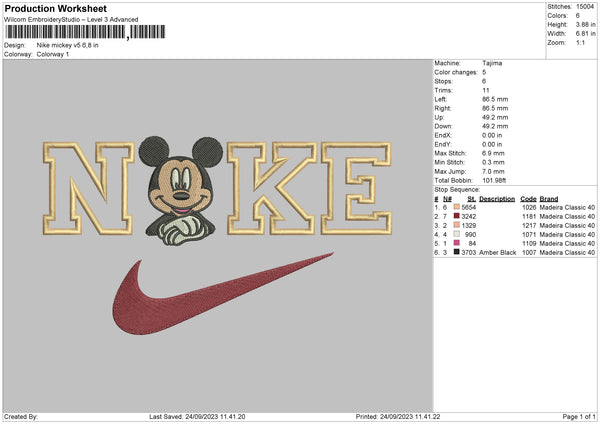Click the 'Description' column header
600x424 pixels.
(x=497, y=199)
